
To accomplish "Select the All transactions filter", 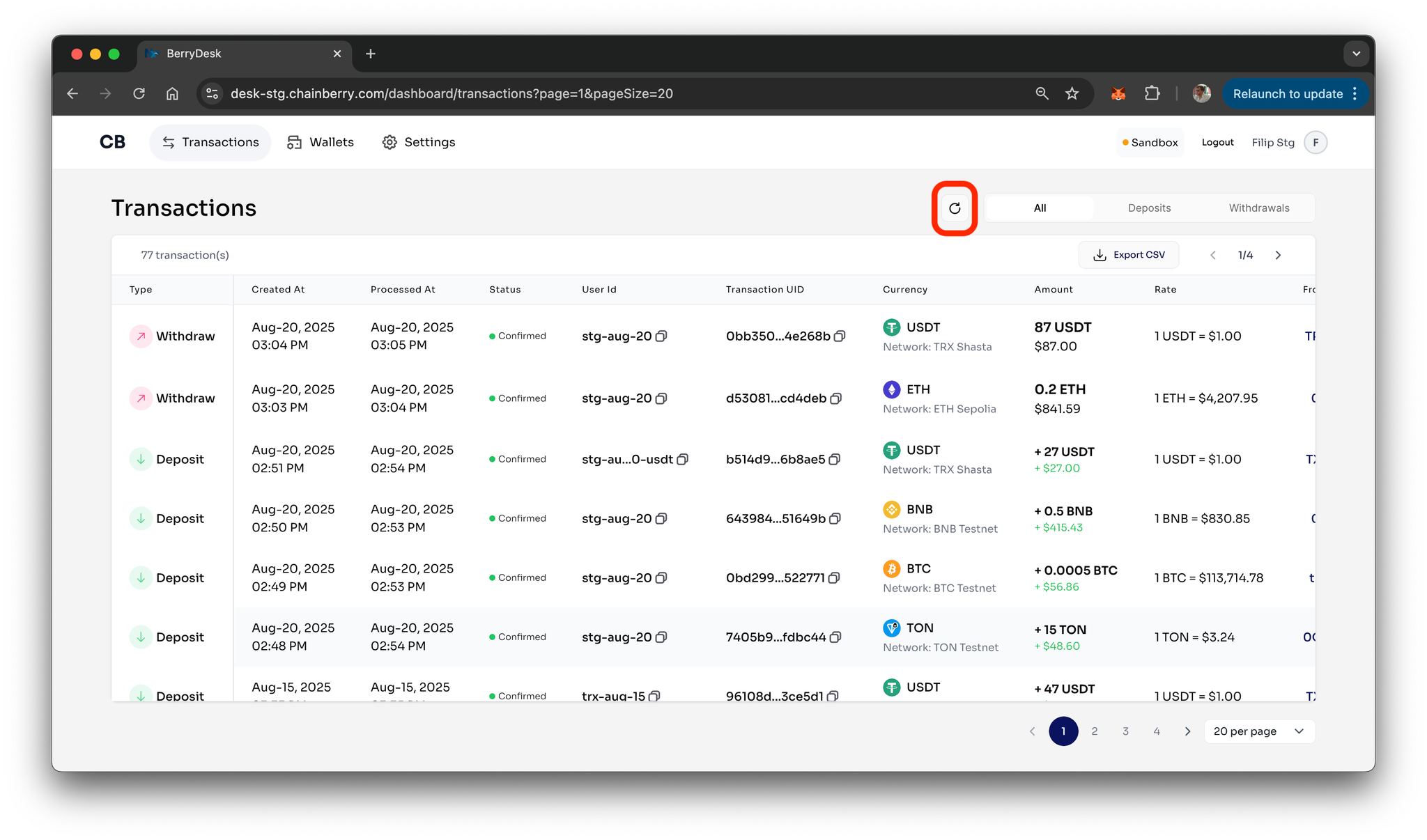I will [1040, 208].
